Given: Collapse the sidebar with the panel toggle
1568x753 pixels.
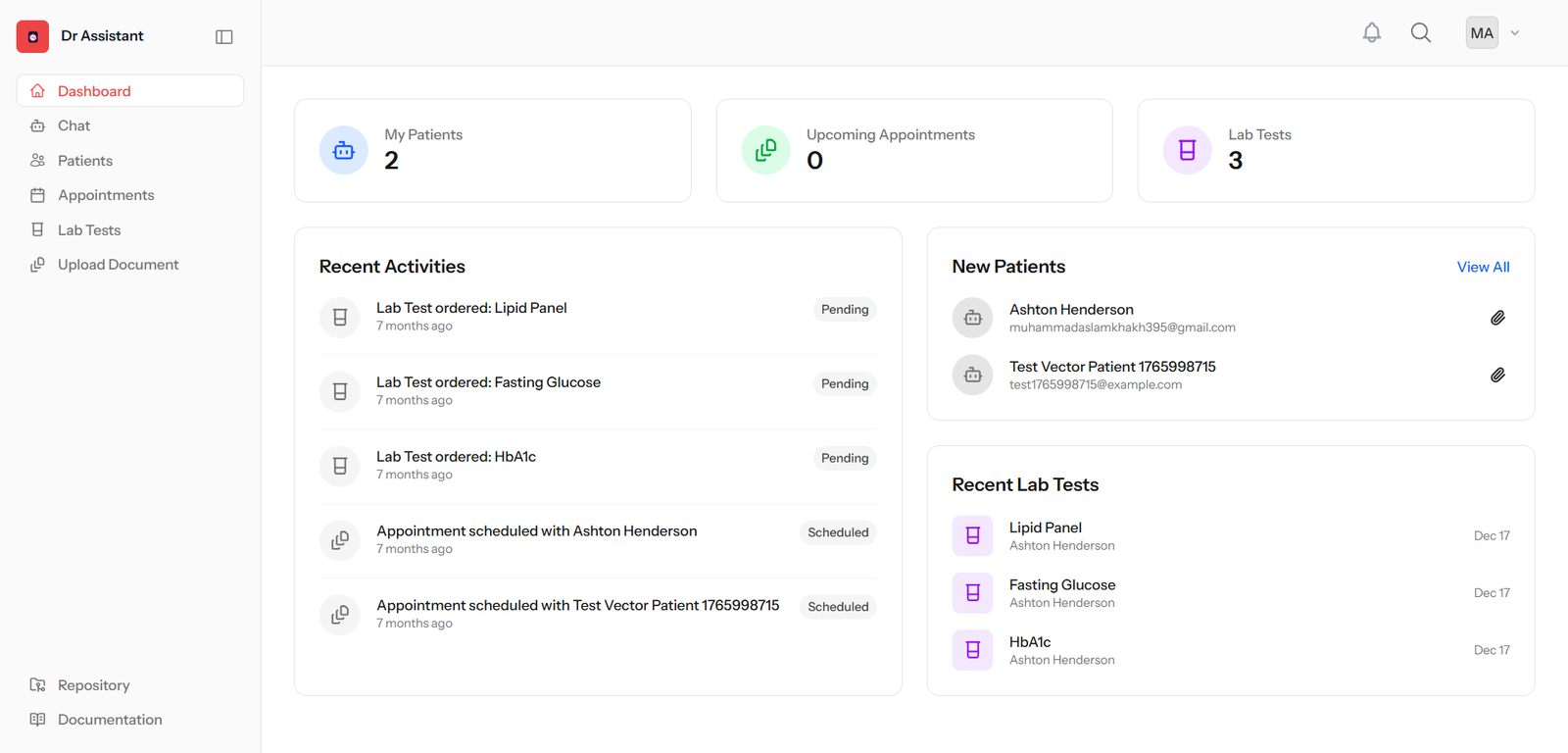Looking at the screenshot, I should click(x=224, y=36).
